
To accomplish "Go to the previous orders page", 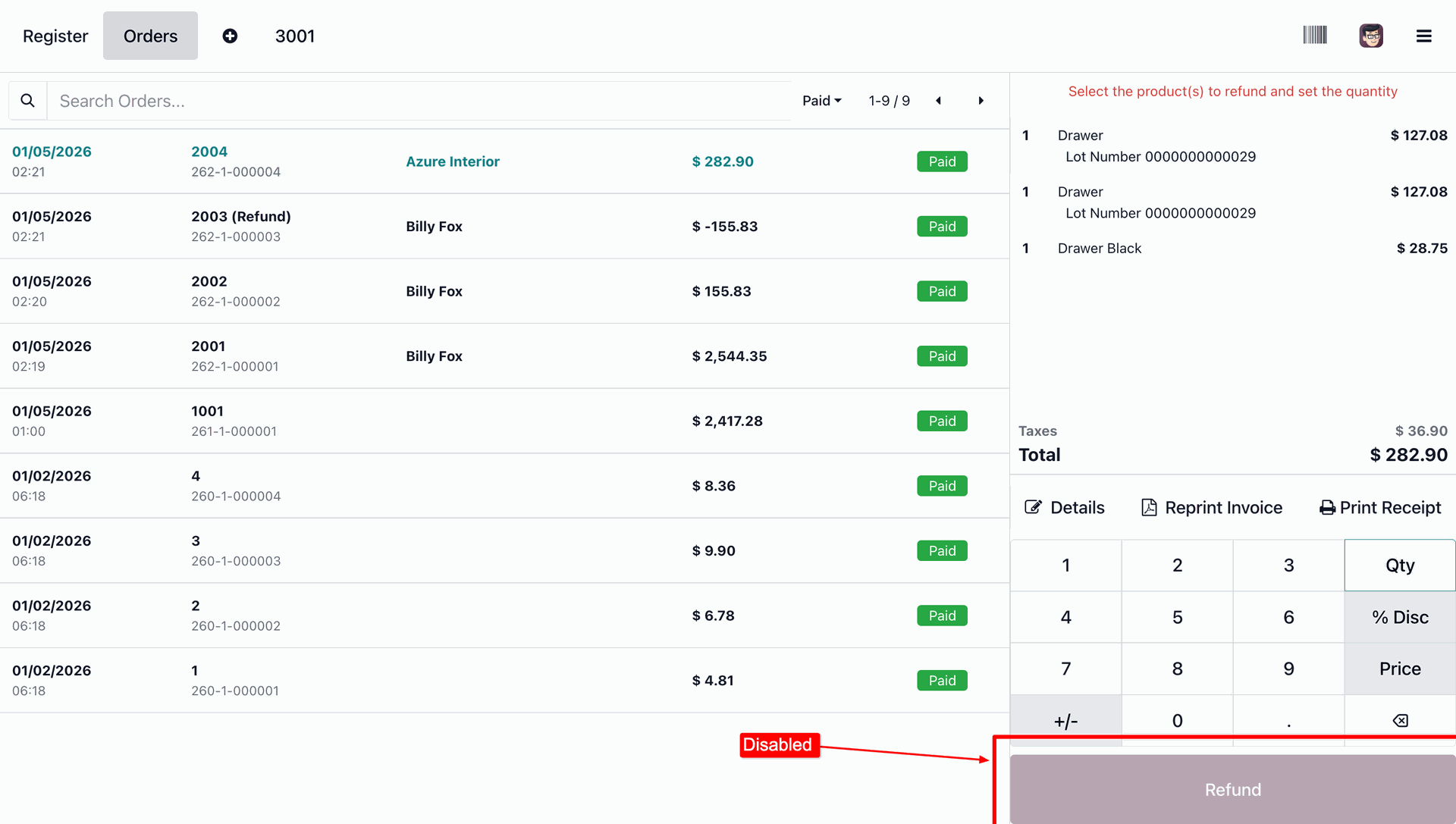I will coord(938,101).
